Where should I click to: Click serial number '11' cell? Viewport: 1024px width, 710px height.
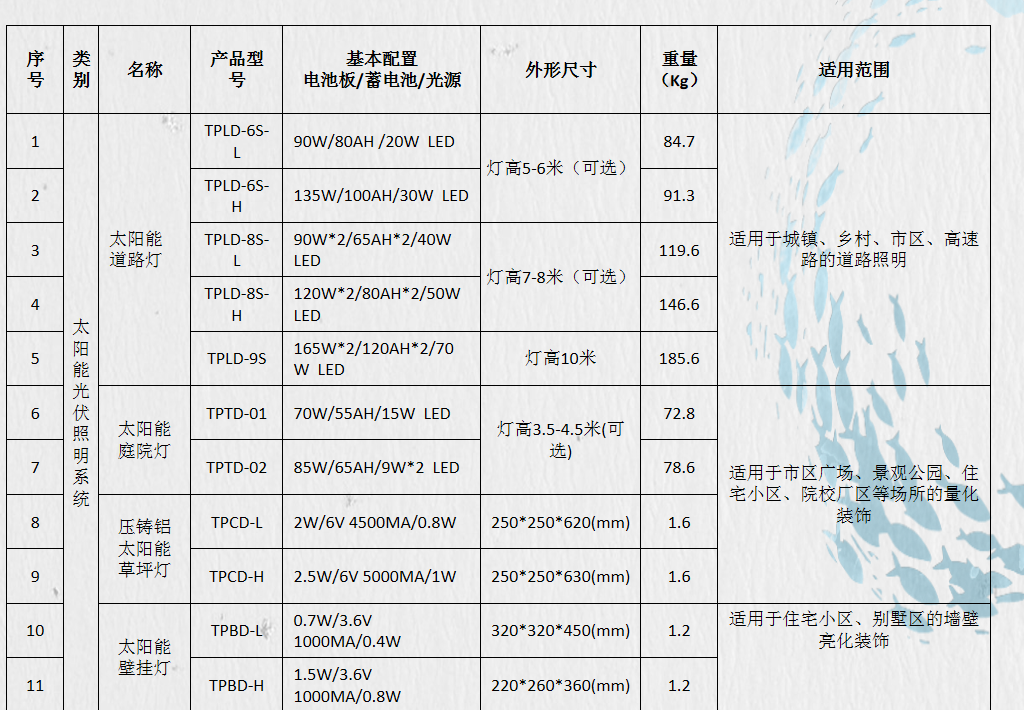click(35, 685)
